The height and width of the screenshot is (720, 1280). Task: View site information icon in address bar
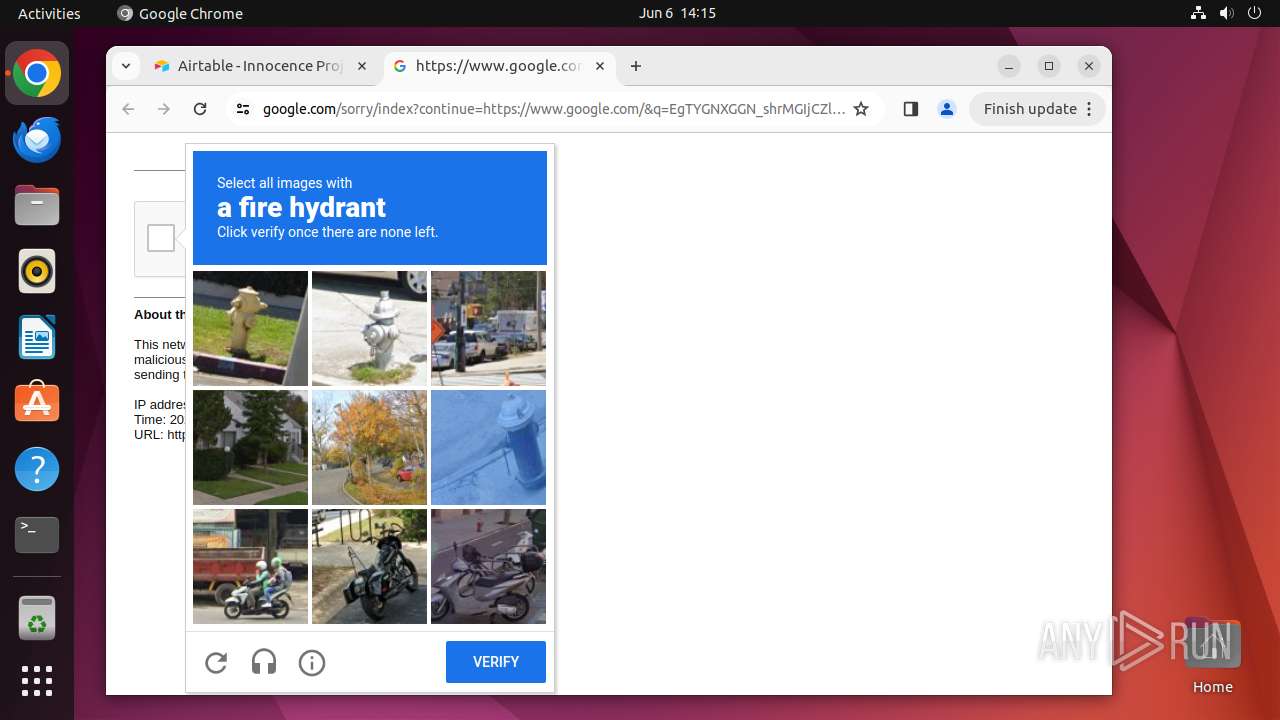(x=242, y=109)
